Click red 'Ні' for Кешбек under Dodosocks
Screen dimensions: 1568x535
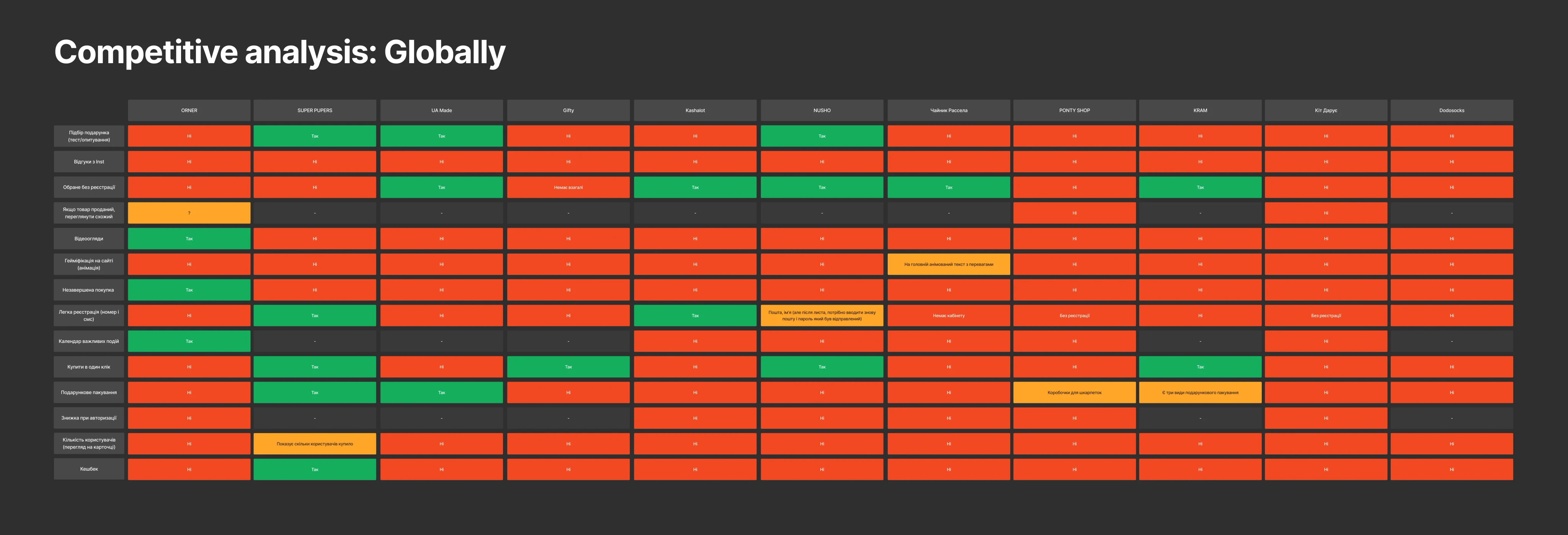pyautogui.click(x=1452, y=469)
